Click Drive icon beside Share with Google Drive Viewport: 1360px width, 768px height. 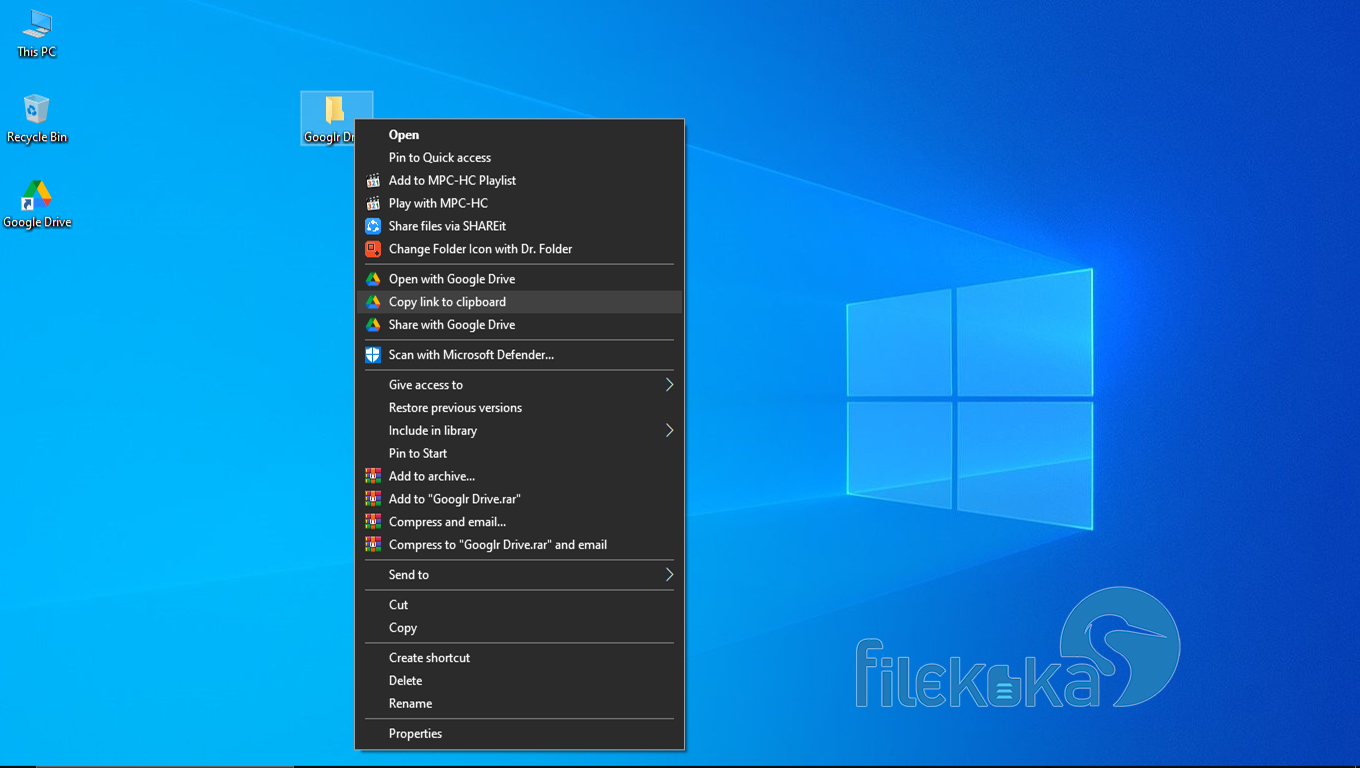[373, 325]
